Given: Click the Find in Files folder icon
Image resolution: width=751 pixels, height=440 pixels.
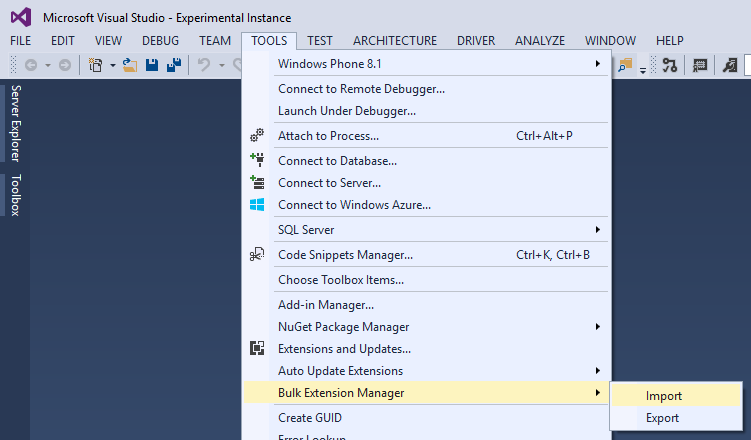Looking at the screenshot, I should click(625, 65).
